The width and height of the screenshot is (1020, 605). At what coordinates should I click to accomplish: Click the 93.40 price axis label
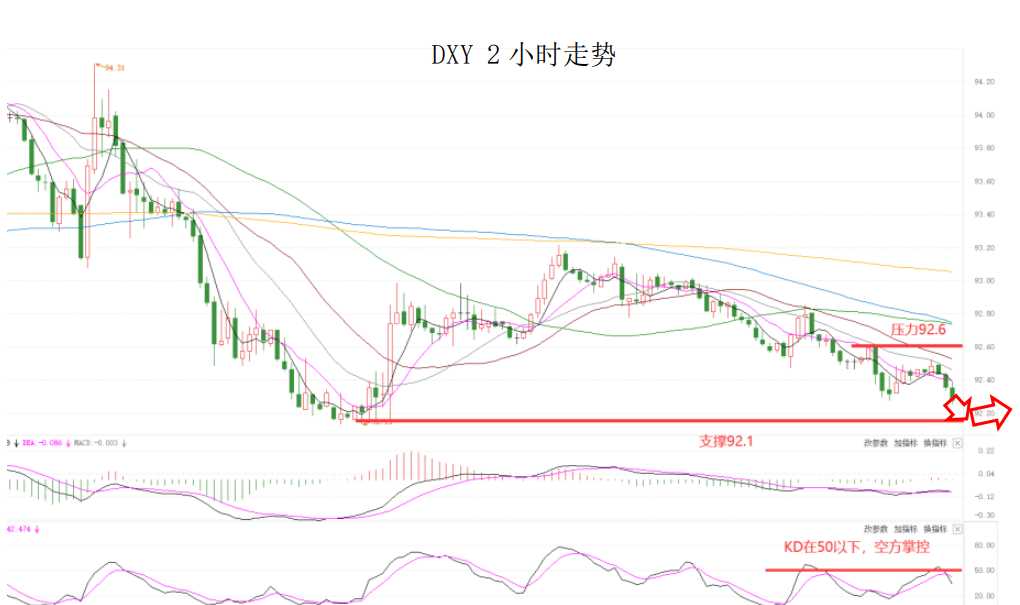tap(984, 215)
